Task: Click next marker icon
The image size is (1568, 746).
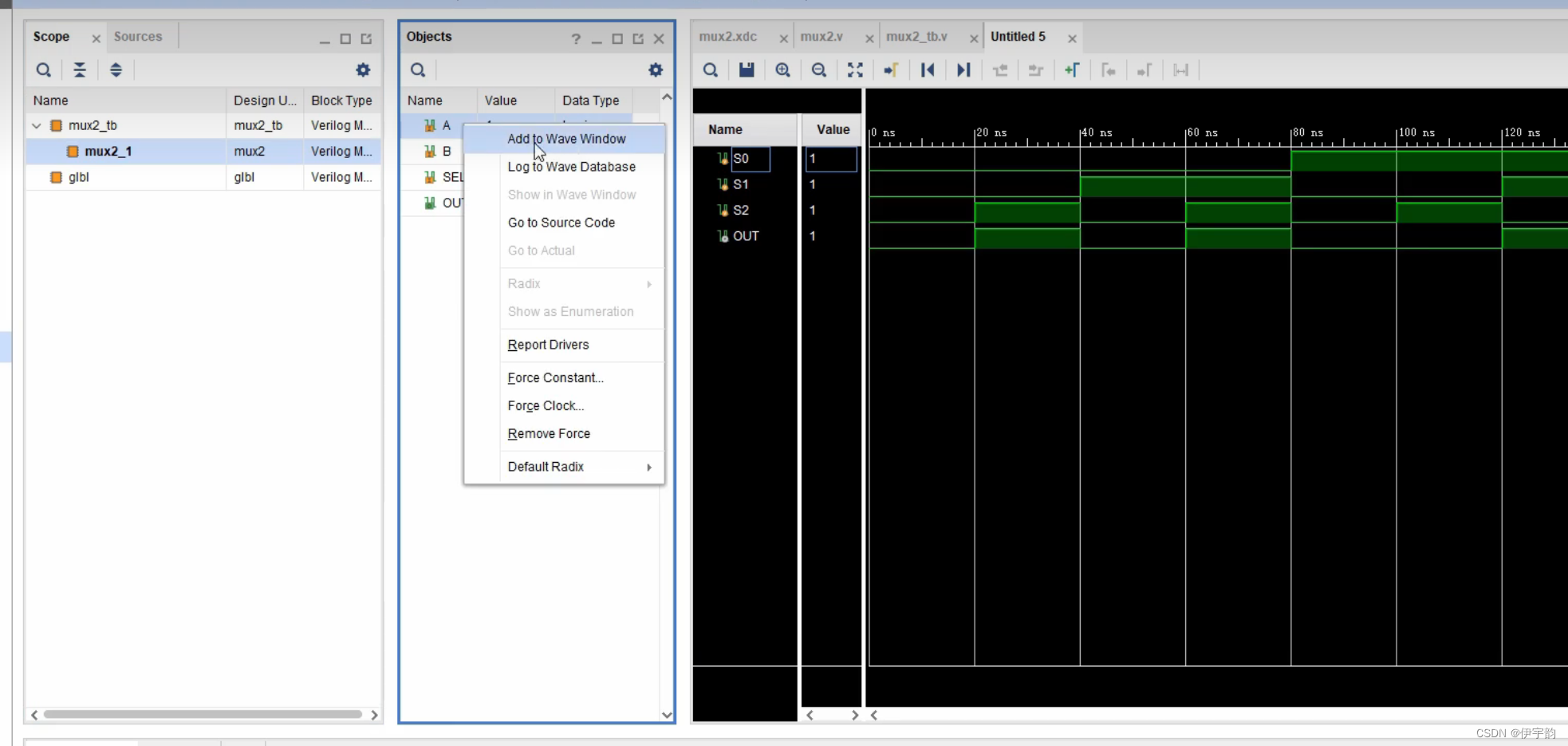Action: coord(1144,70)
